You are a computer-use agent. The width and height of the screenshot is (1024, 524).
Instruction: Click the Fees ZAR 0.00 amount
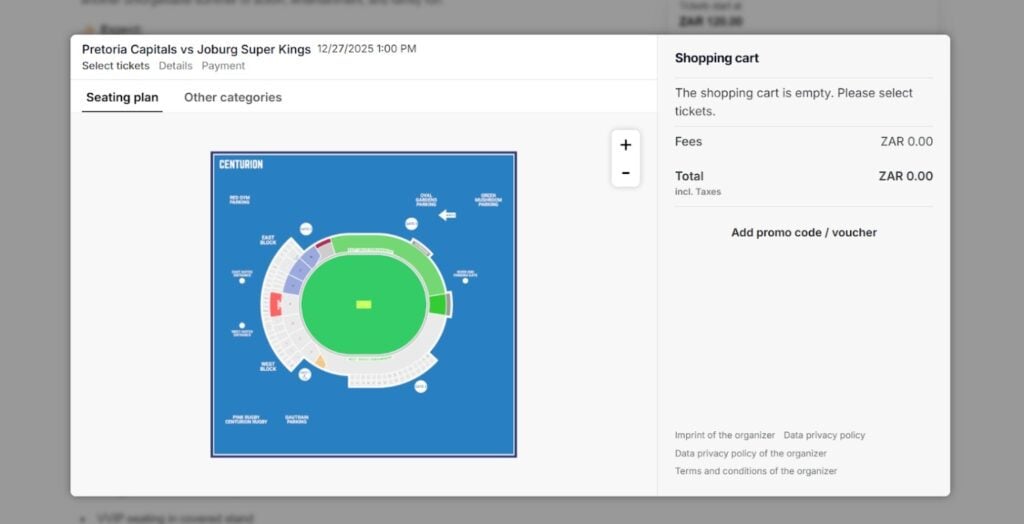(x=906, y=142)
